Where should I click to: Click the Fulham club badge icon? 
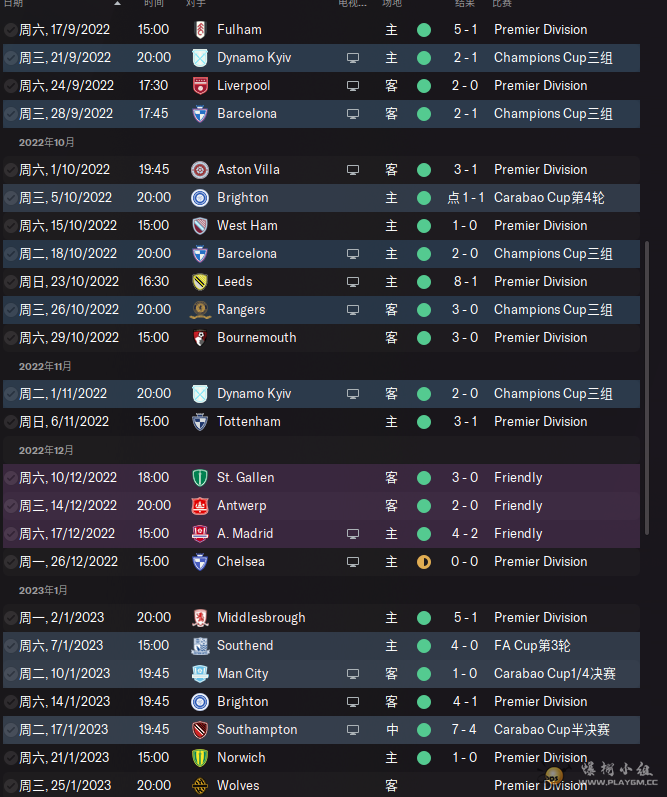[200, 30]
